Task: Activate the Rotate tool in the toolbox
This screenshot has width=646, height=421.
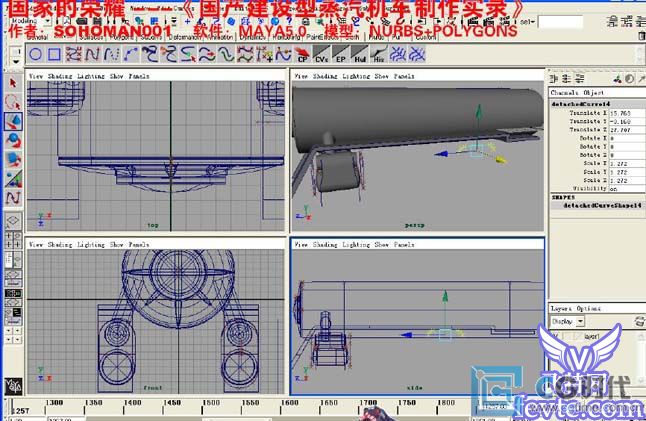Action: 13,140
